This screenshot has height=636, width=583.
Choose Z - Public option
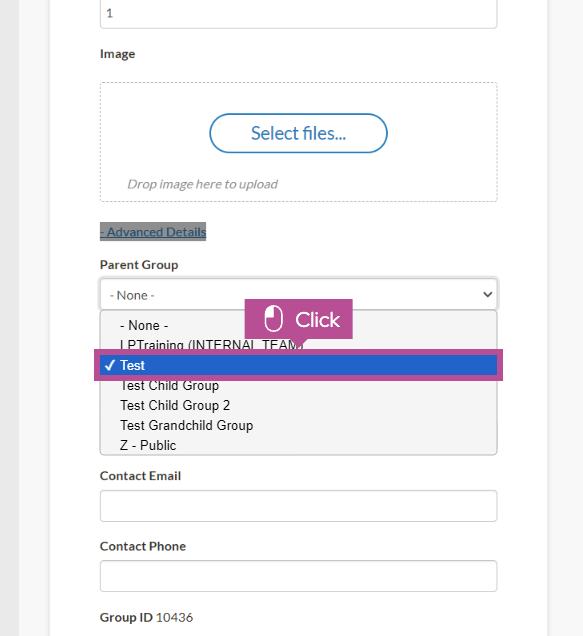[298, 445]
